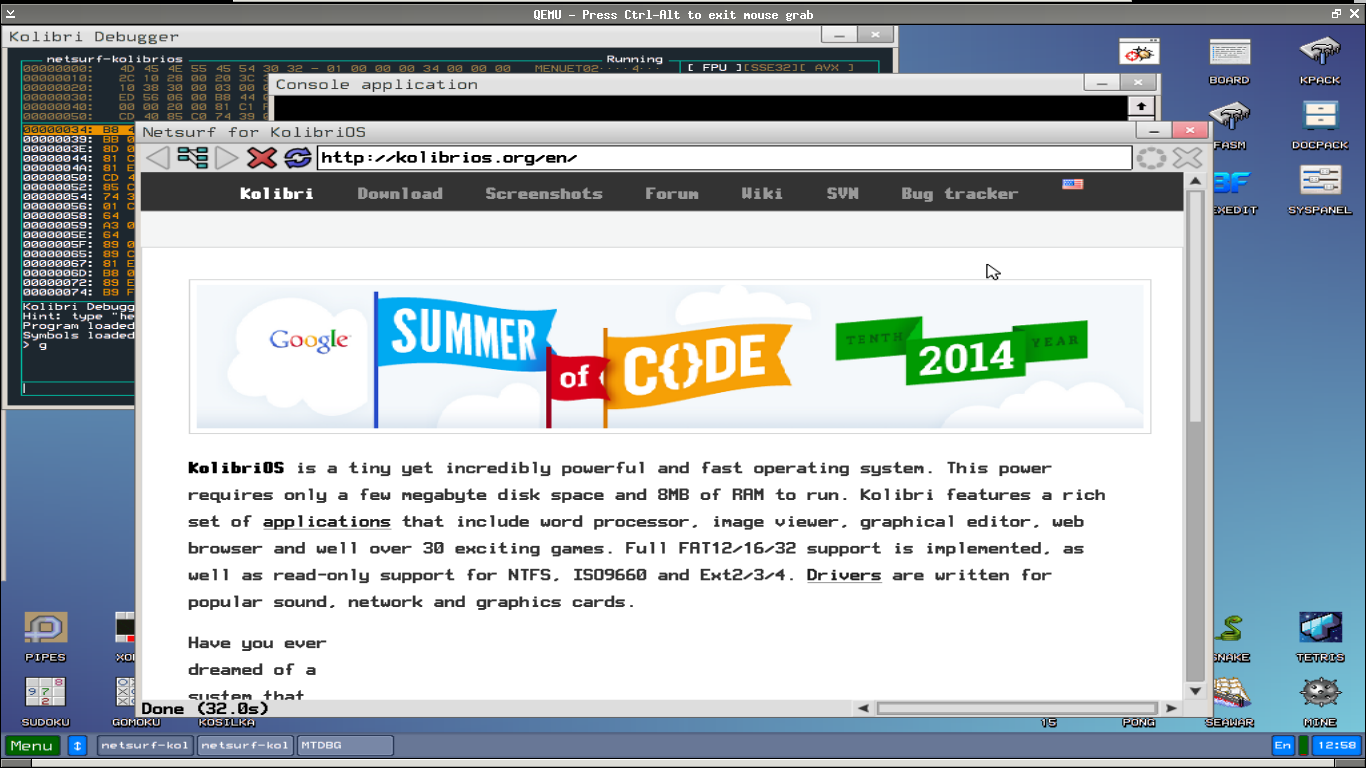Click the URL address bar field
Viewport: 1366px width, 768px height.
tap(724, 157)
